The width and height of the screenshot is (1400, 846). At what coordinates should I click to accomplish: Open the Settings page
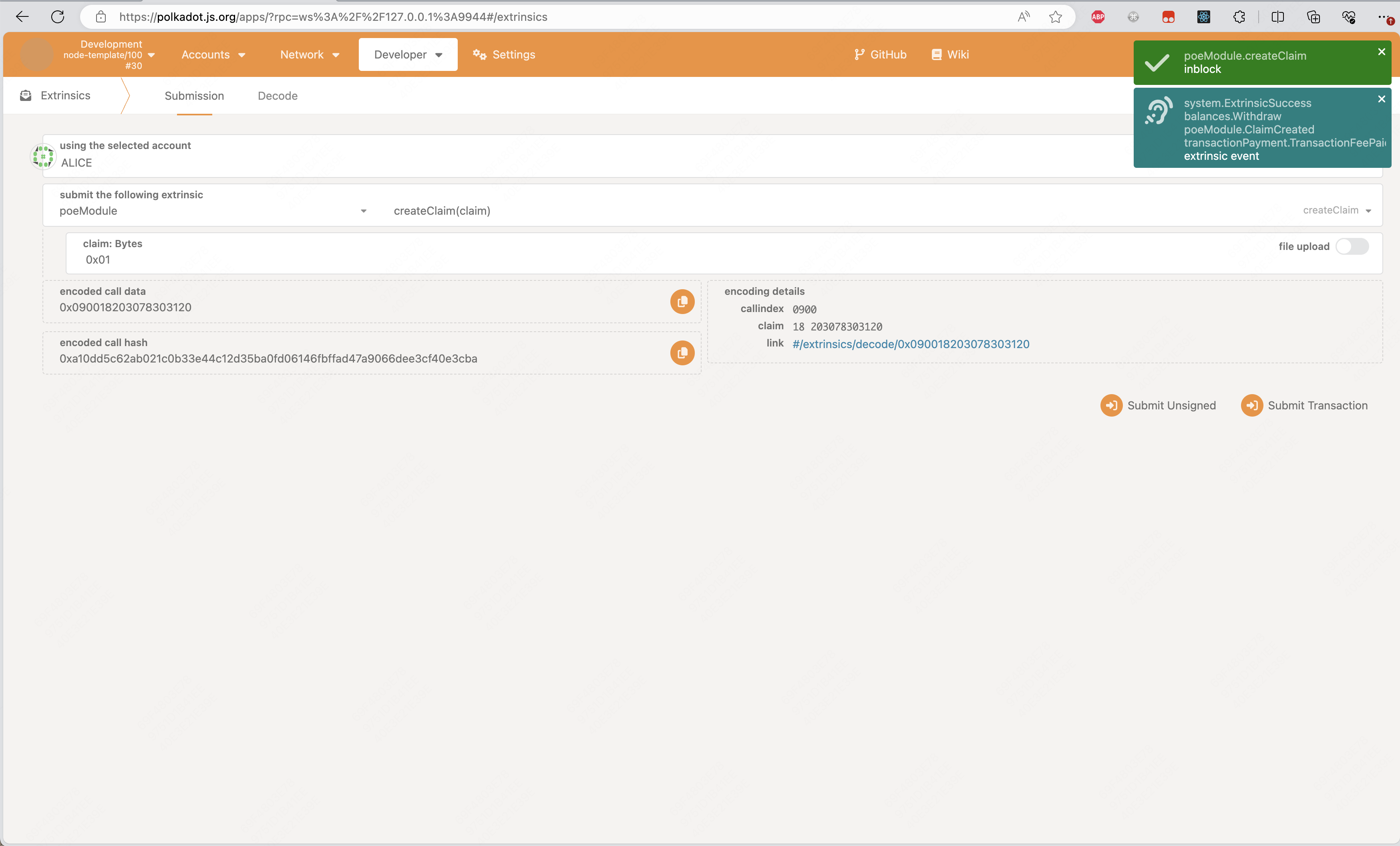coord(504,54)
